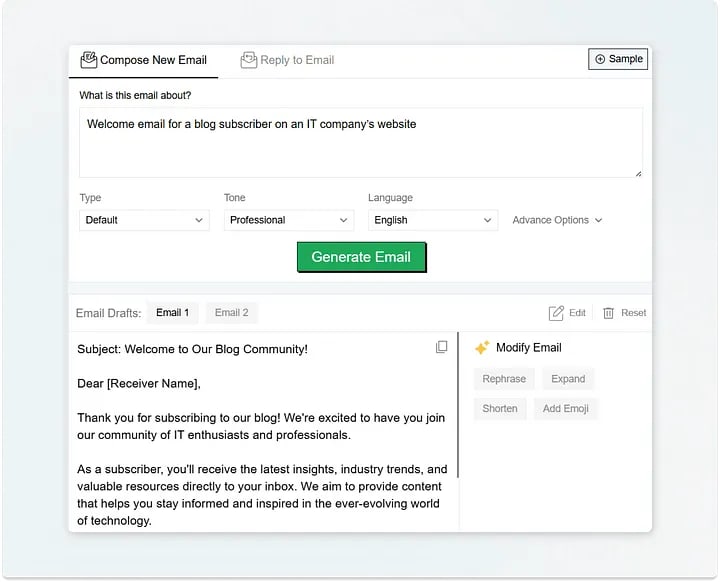The height and width of the screenshot is (582, 720).
Task: Click the Shorten button
Action: coord(500,408)
